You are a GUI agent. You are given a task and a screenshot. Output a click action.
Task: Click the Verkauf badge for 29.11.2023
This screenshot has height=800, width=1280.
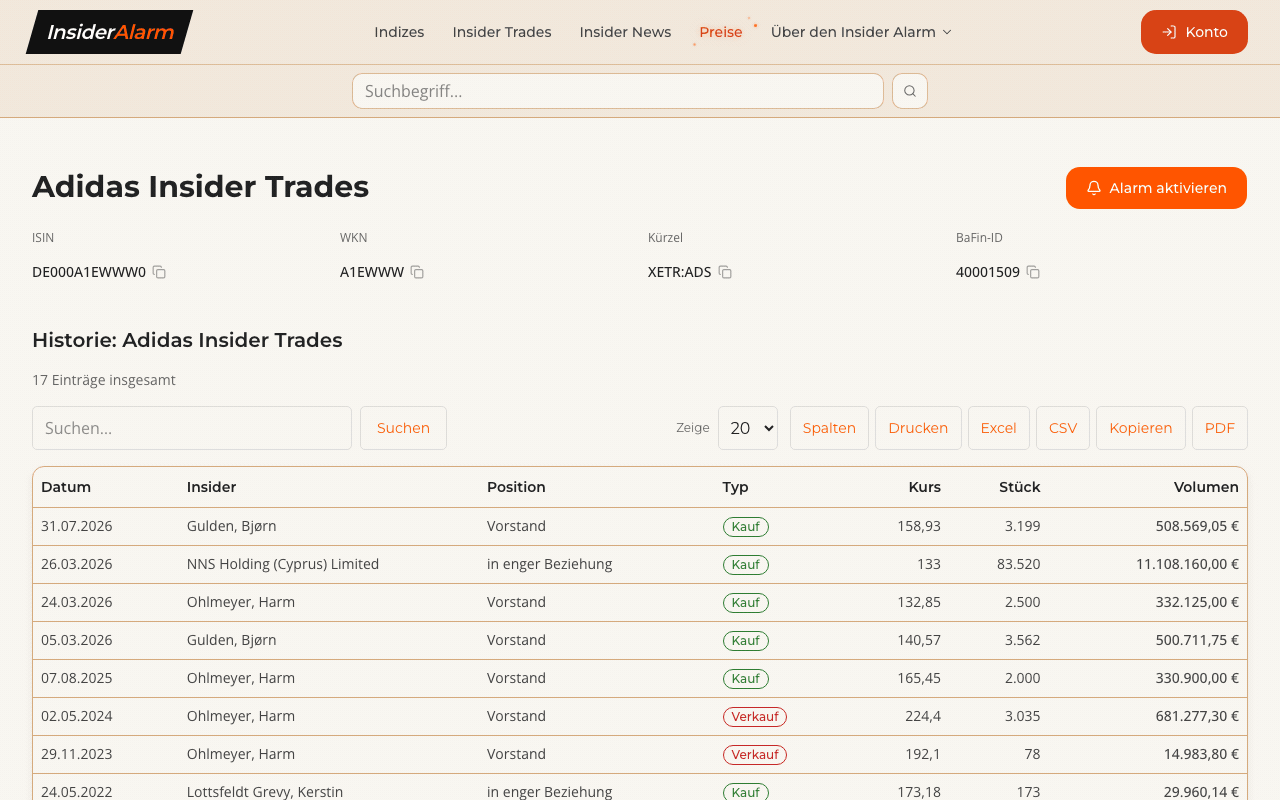pyautogui.click(x=755, y=754)
